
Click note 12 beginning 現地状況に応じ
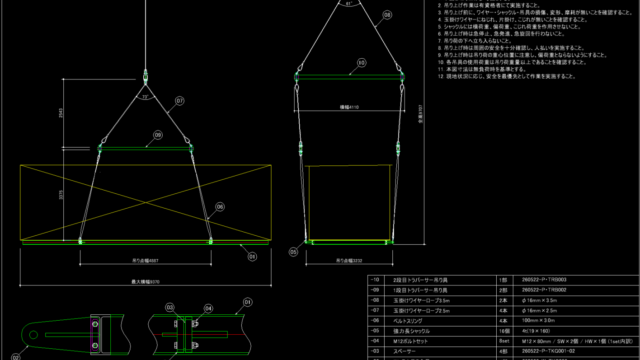tap(507, 76)
